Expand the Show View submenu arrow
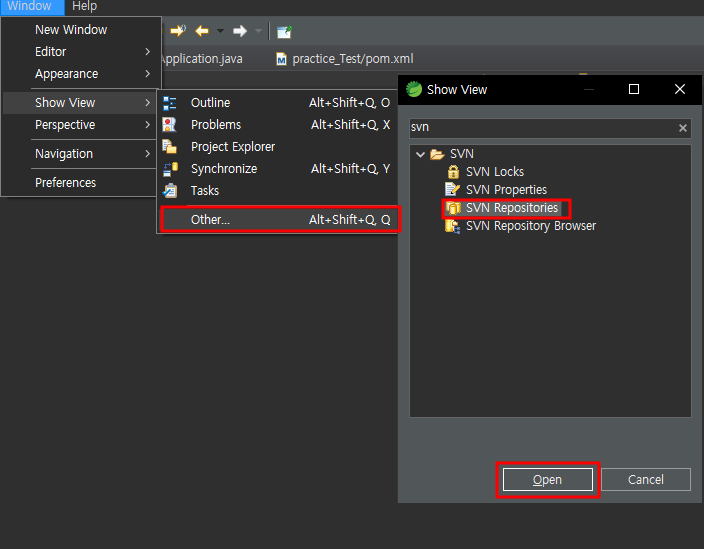Image resolution: width=705 pixels, height=549 pixels. 147,103
